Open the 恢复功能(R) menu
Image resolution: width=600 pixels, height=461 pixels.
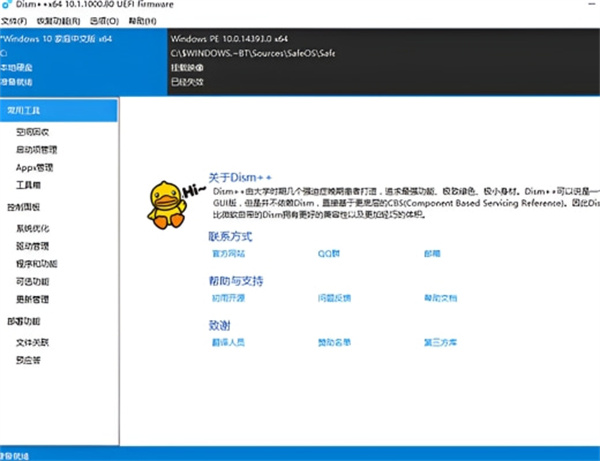click(x=58, y=21)
